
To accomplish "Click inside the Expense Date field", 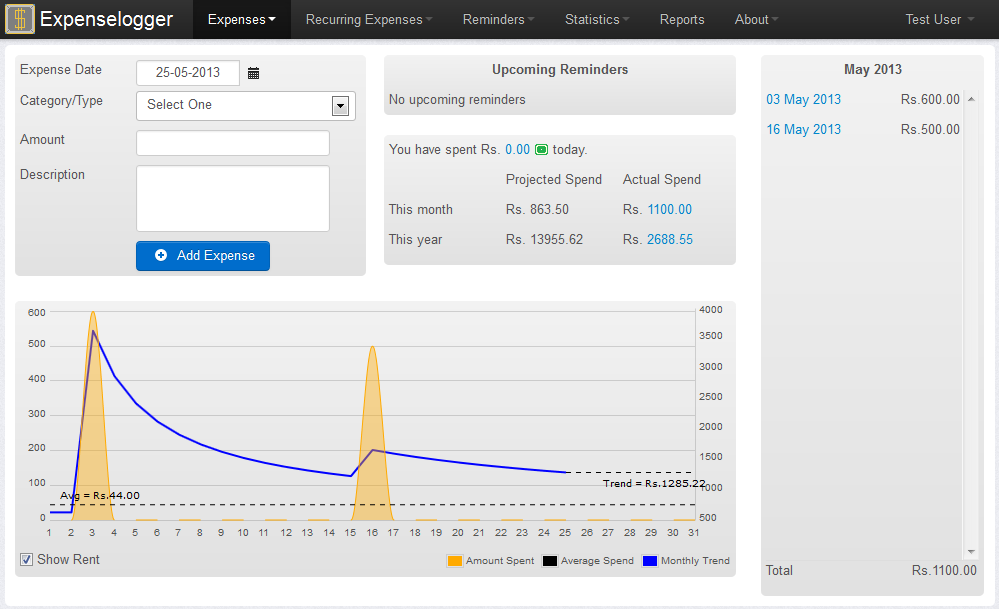I will pyautogui.click(x=187, y=72).
